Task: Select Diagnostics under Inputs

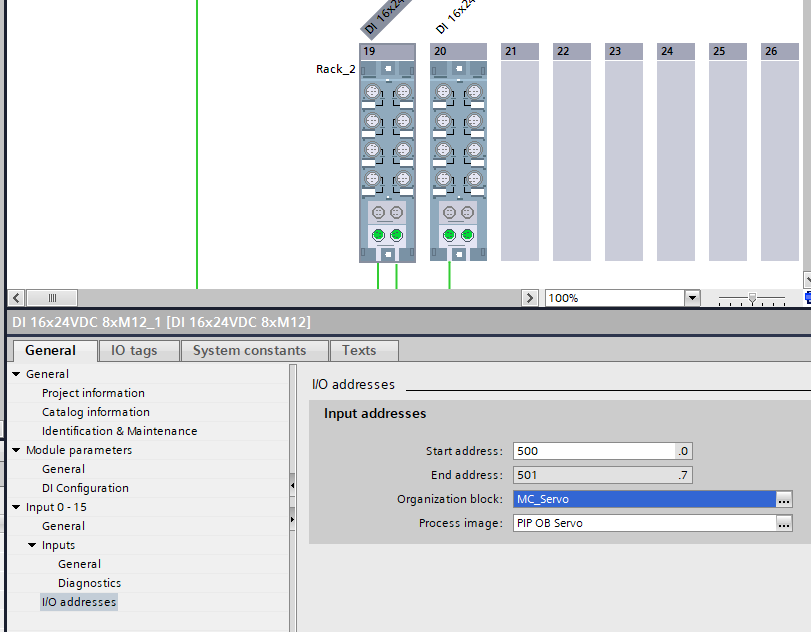Action: tap(89, 583)
